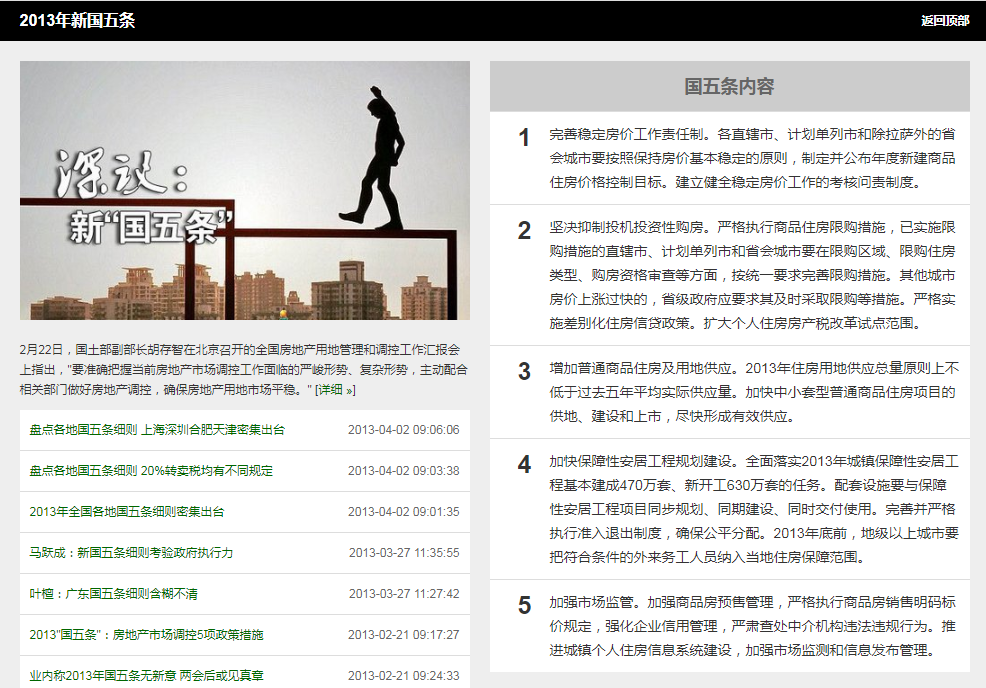Open article 2013年全国各地国五条细则密集出台
This screenshot has width=986, height=688.
pyautogui.click(x=127, y=512)
